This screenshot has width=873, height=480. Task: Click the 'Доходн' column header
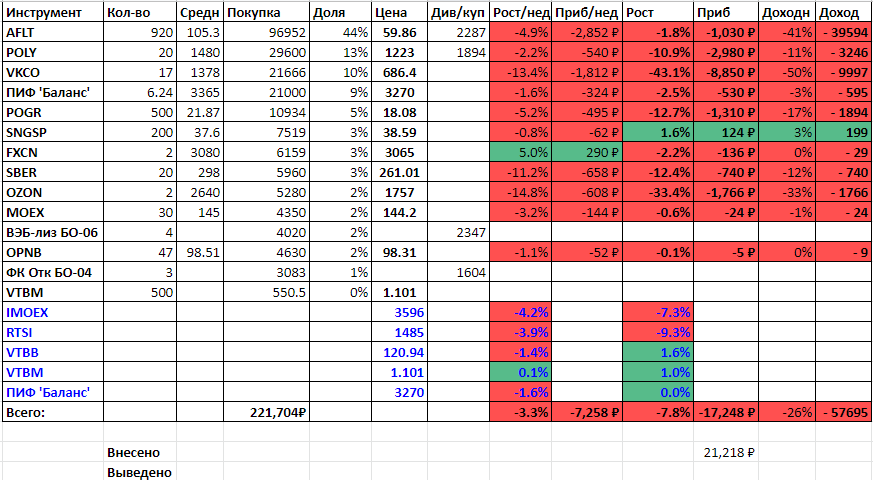[x=787, y=12]
